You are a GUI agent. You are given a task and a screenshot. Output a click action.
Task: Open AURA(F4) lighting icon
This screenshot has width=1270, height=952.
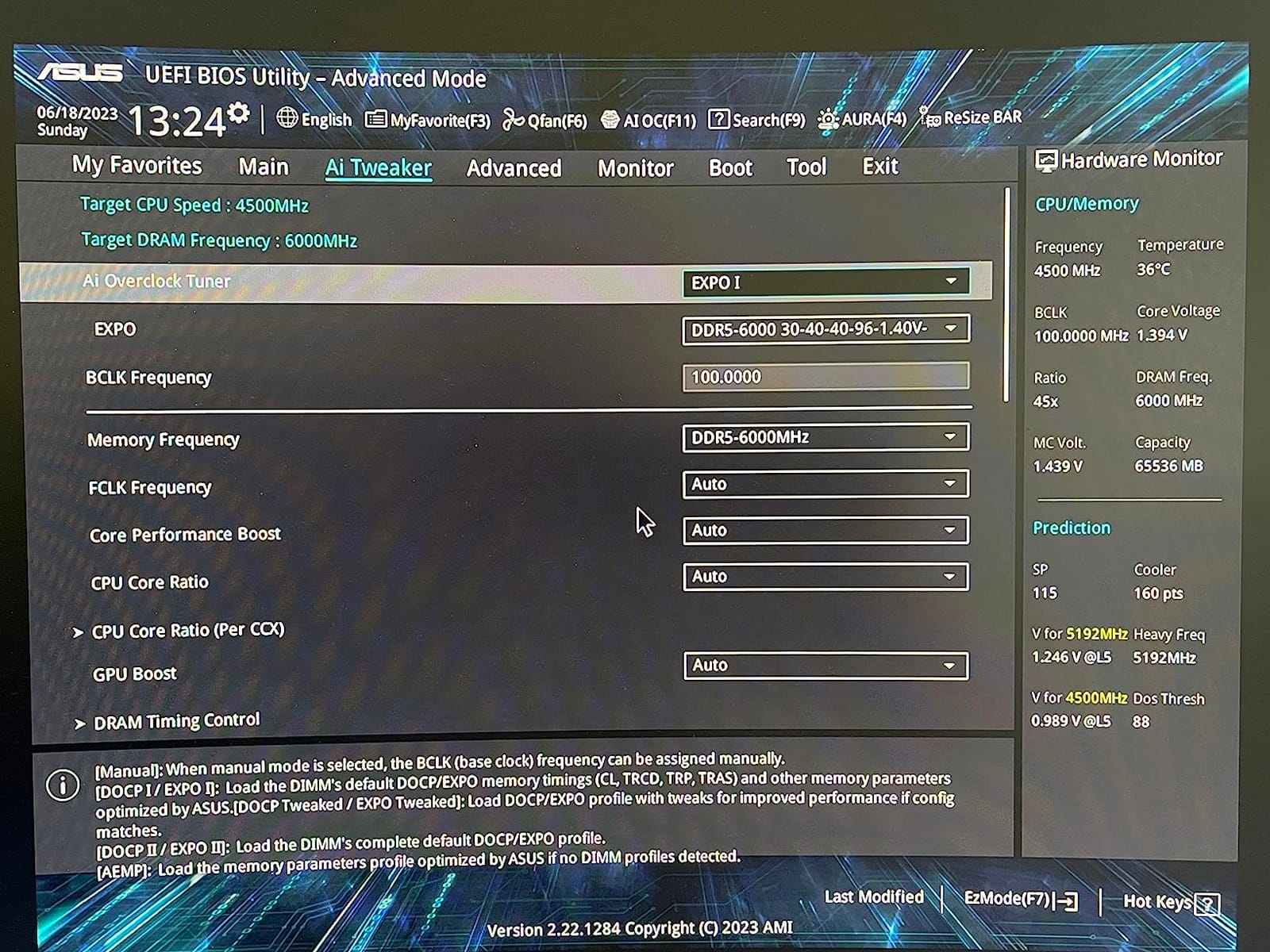(828, 119)
